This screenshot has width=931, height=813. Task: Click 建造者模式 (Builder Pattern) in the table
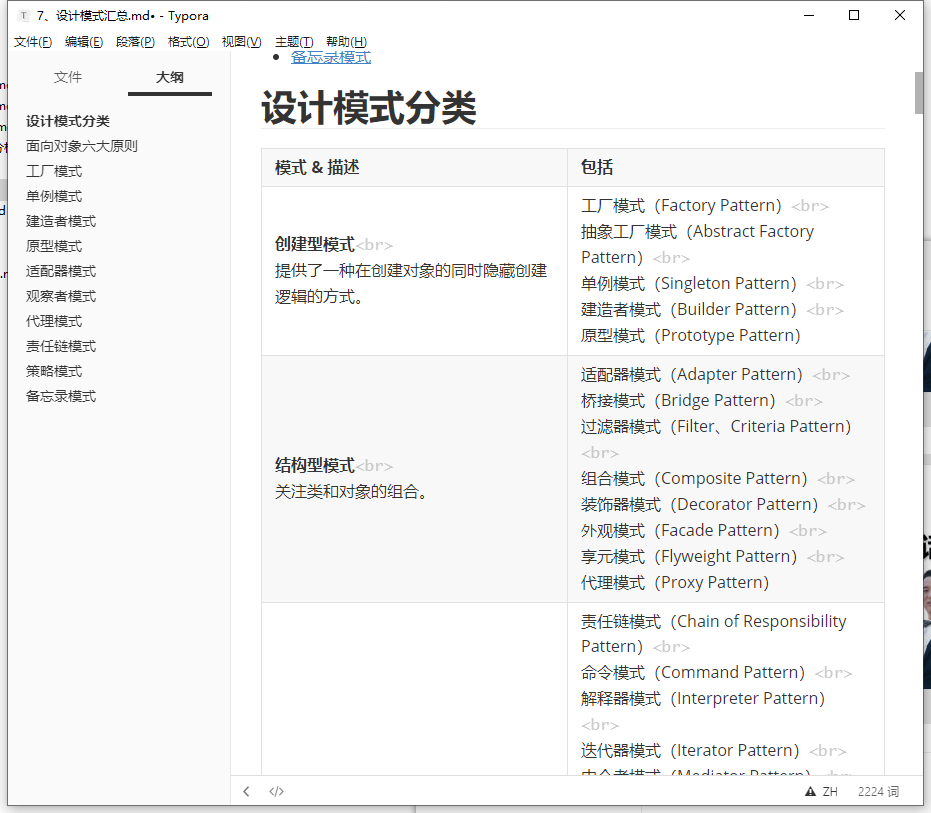pyautogui.click(x=689, y=309)
